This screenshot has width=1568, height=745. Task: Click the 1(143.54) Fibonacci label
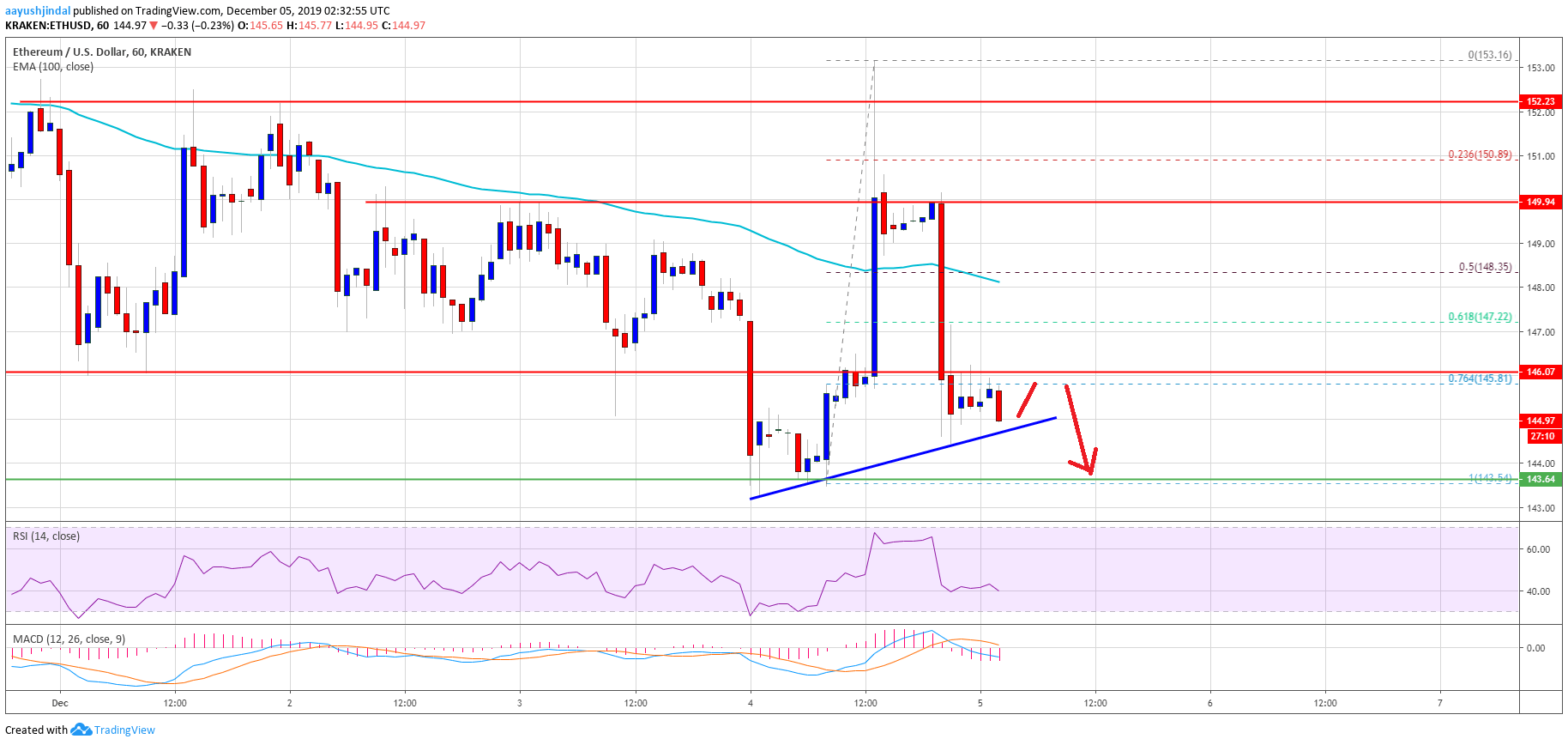click(x=1490, y=478)
